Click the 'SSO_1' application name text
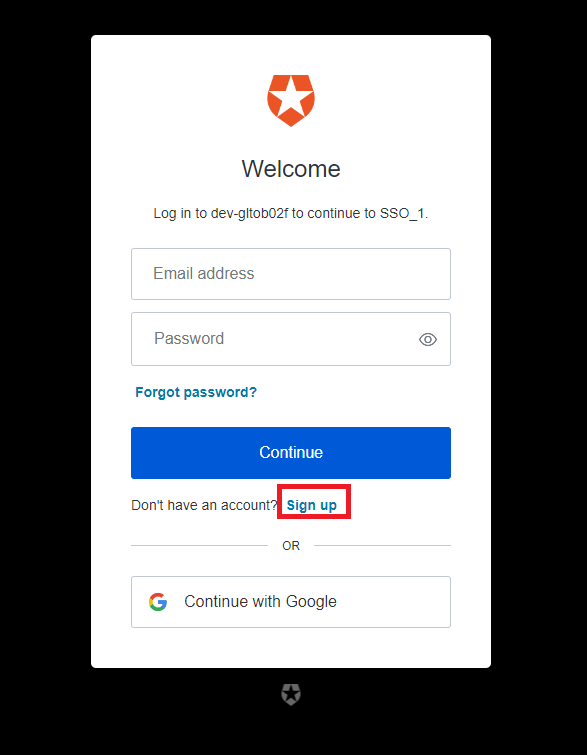The image size is (587, 755). point(402,213)
